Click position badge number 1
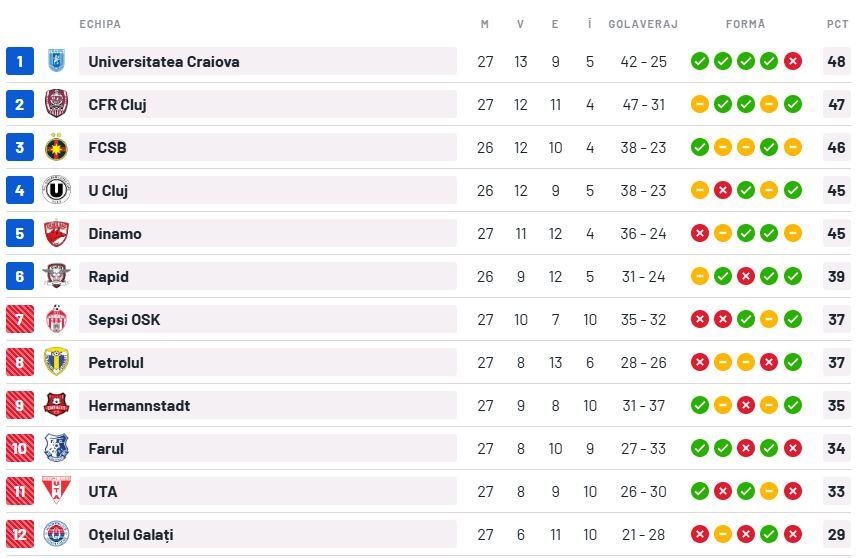 pos(19,61)
